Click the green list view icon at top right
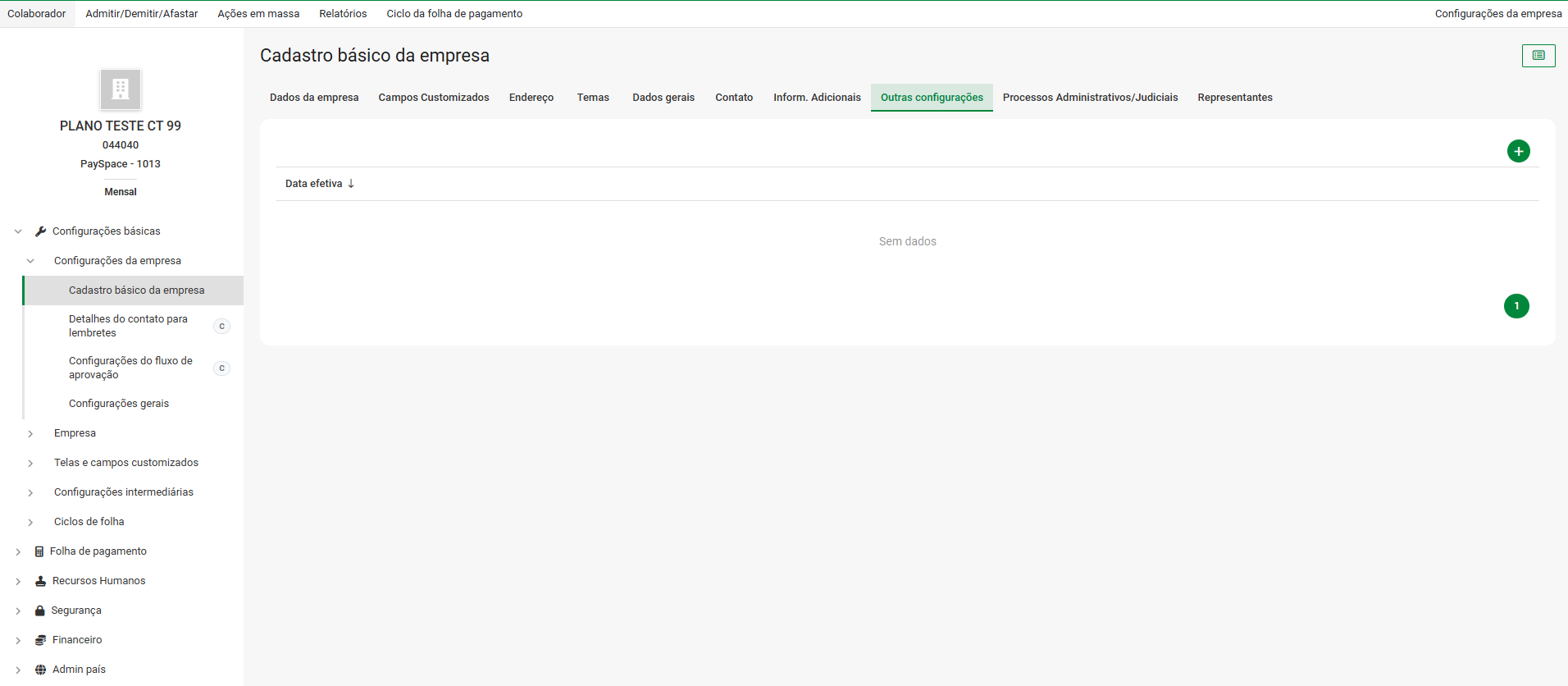This screenshot has width=1568, height=686. pyautogui.click(x=1538, y=56)
